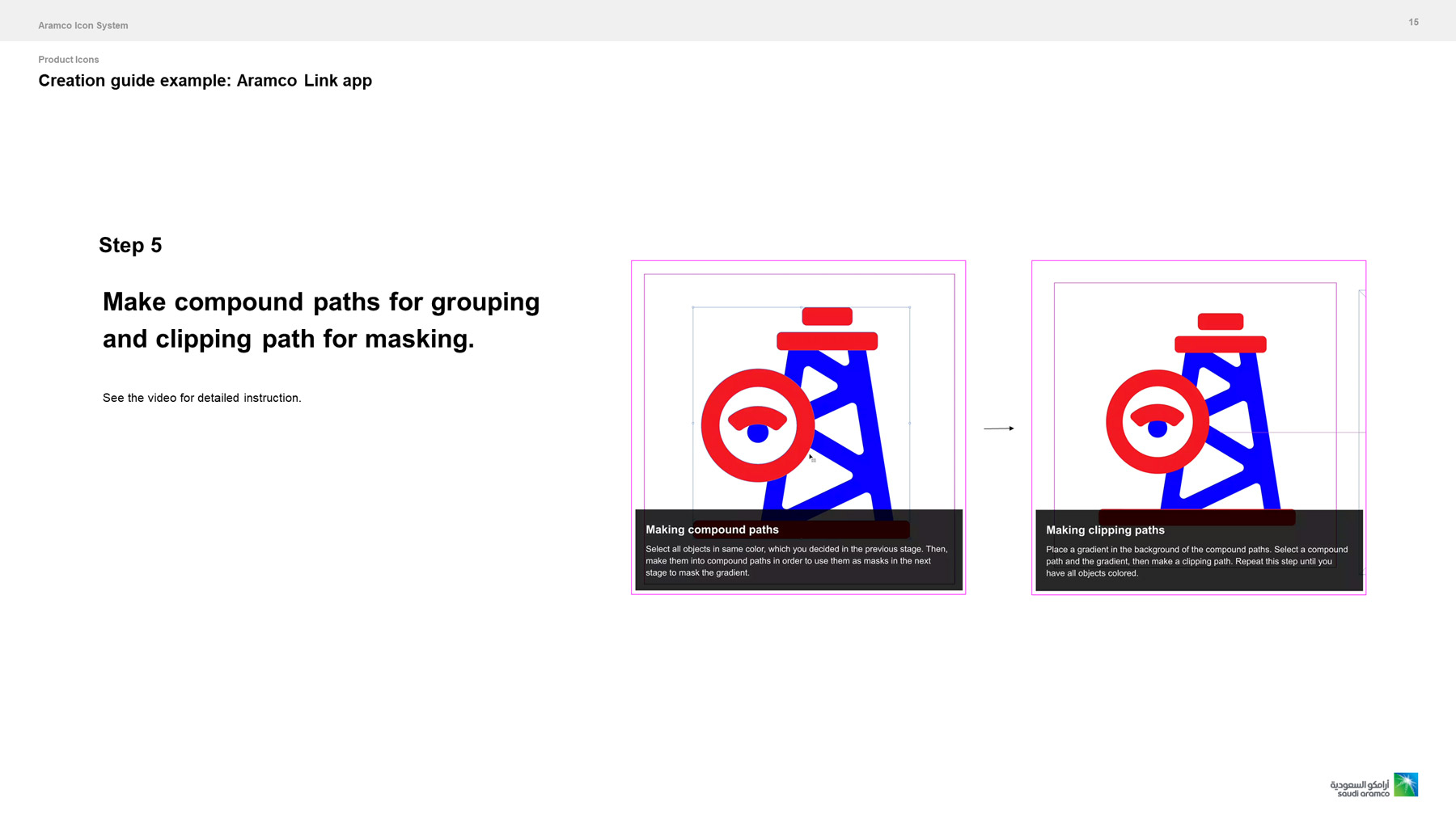Click the Saudi Aramco starburst logo
This screenshot has height=819, width=1456.
1405,784
